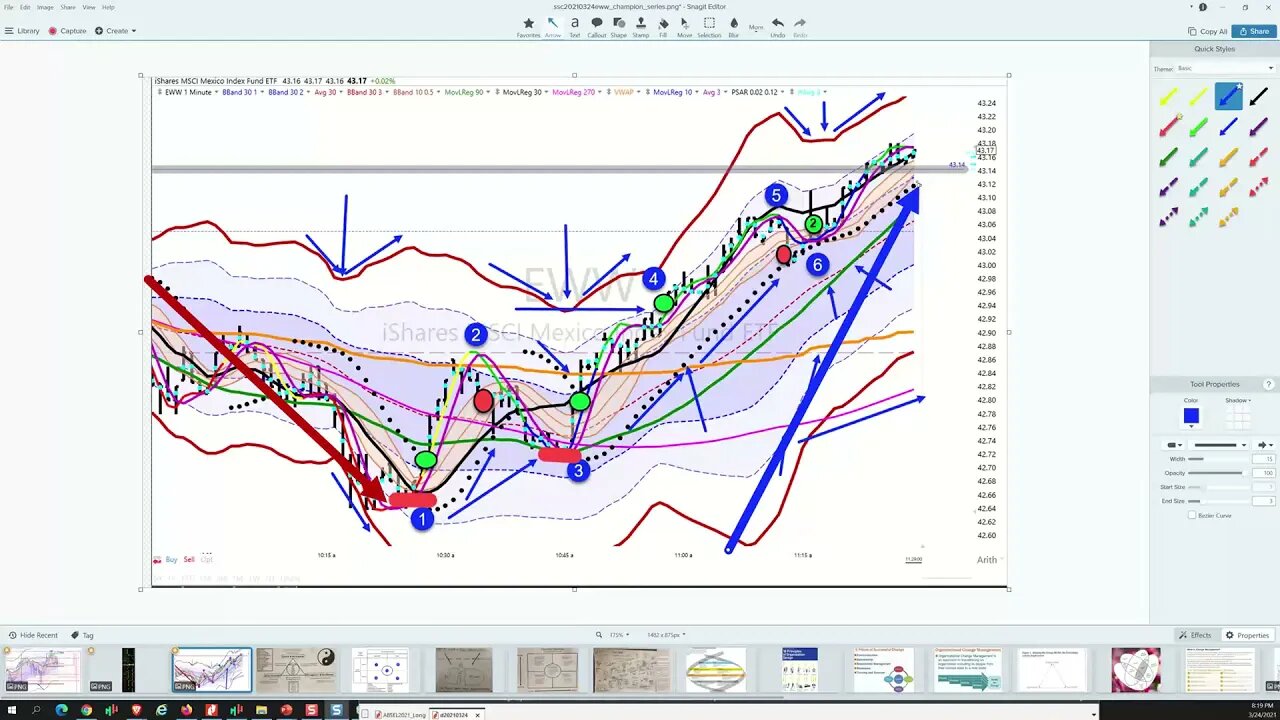The image size is (1280, 720).
Task: Open the arrow end style dropdown
Action: point(1266,445)
